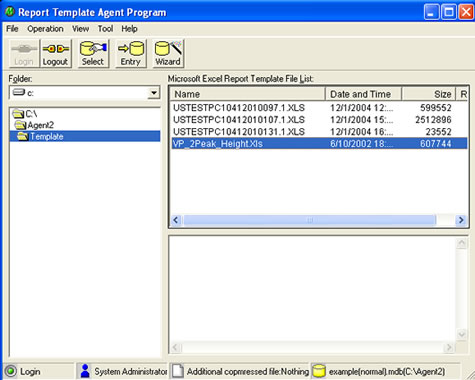Click lower pane scroll down arrow

[462, 334]
